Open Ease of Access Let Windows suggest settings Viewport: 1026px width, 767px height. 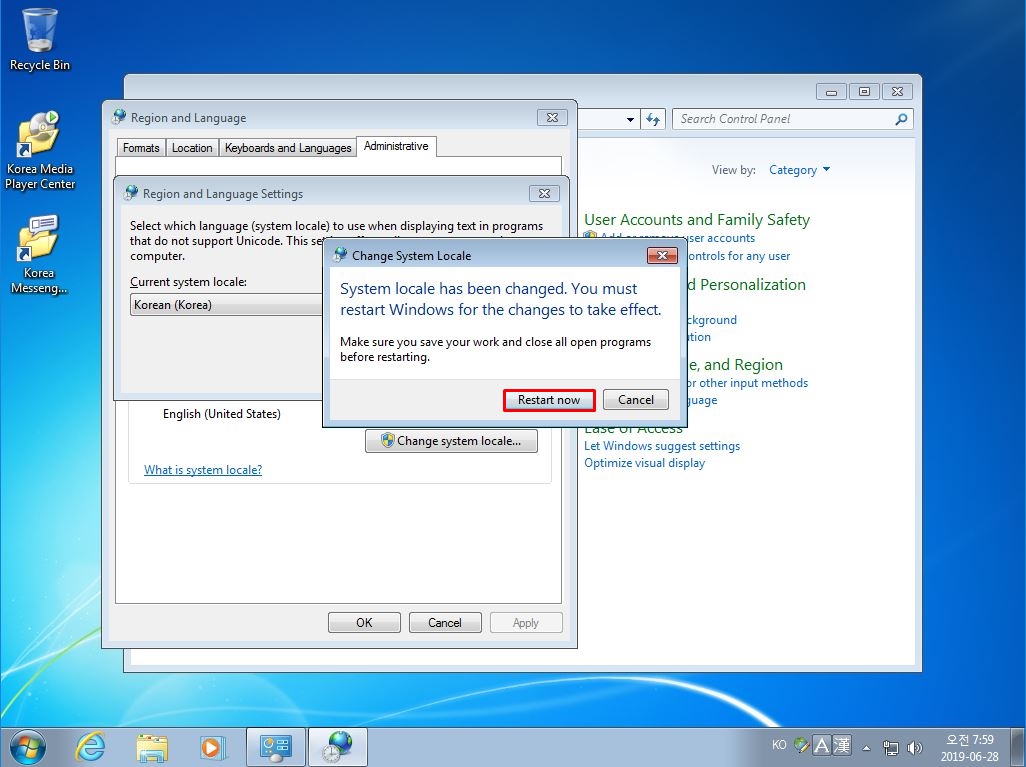(662, 446)
